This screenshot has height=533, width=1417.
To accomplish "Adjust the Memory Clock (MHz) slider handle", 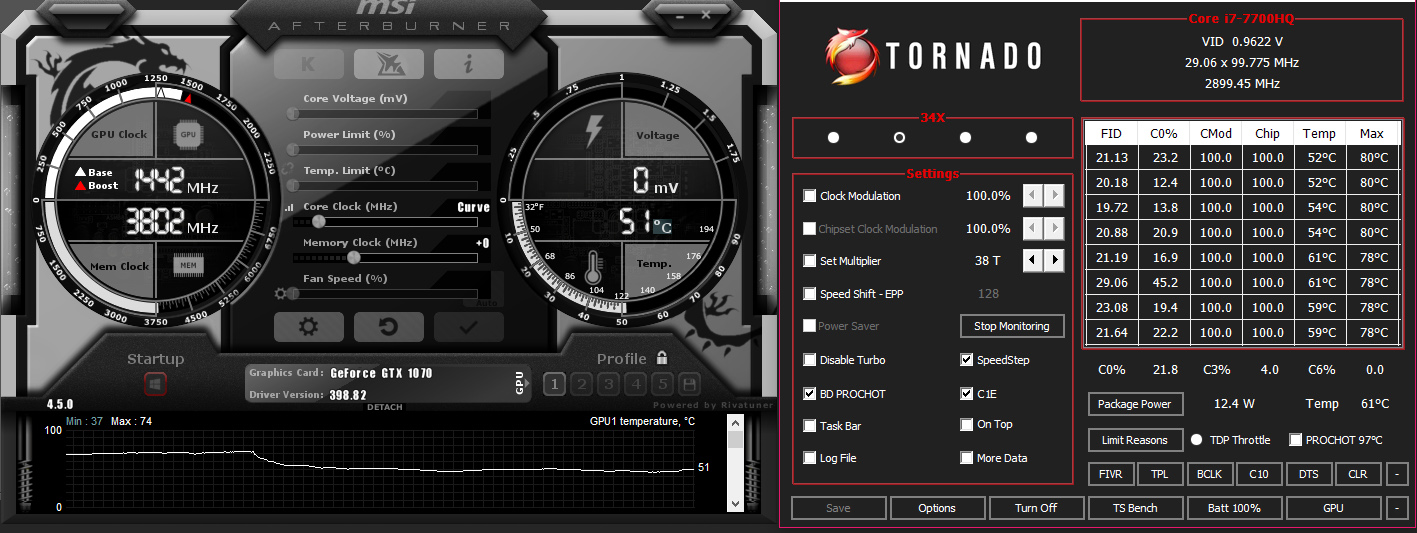I will tap(353, 258).
